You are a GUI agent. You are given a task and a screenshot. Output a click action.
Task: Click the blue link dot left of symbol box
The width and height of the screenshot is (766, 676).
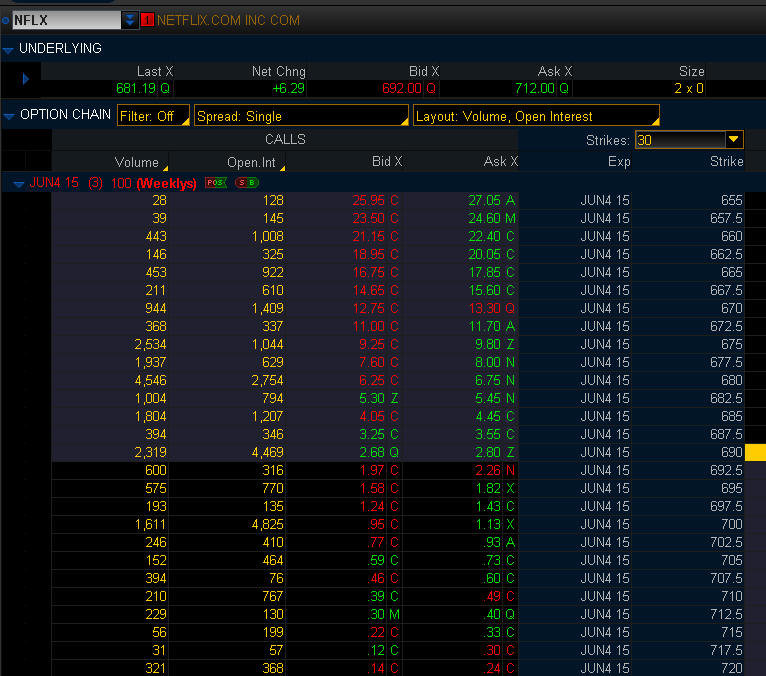coord(5,20)
